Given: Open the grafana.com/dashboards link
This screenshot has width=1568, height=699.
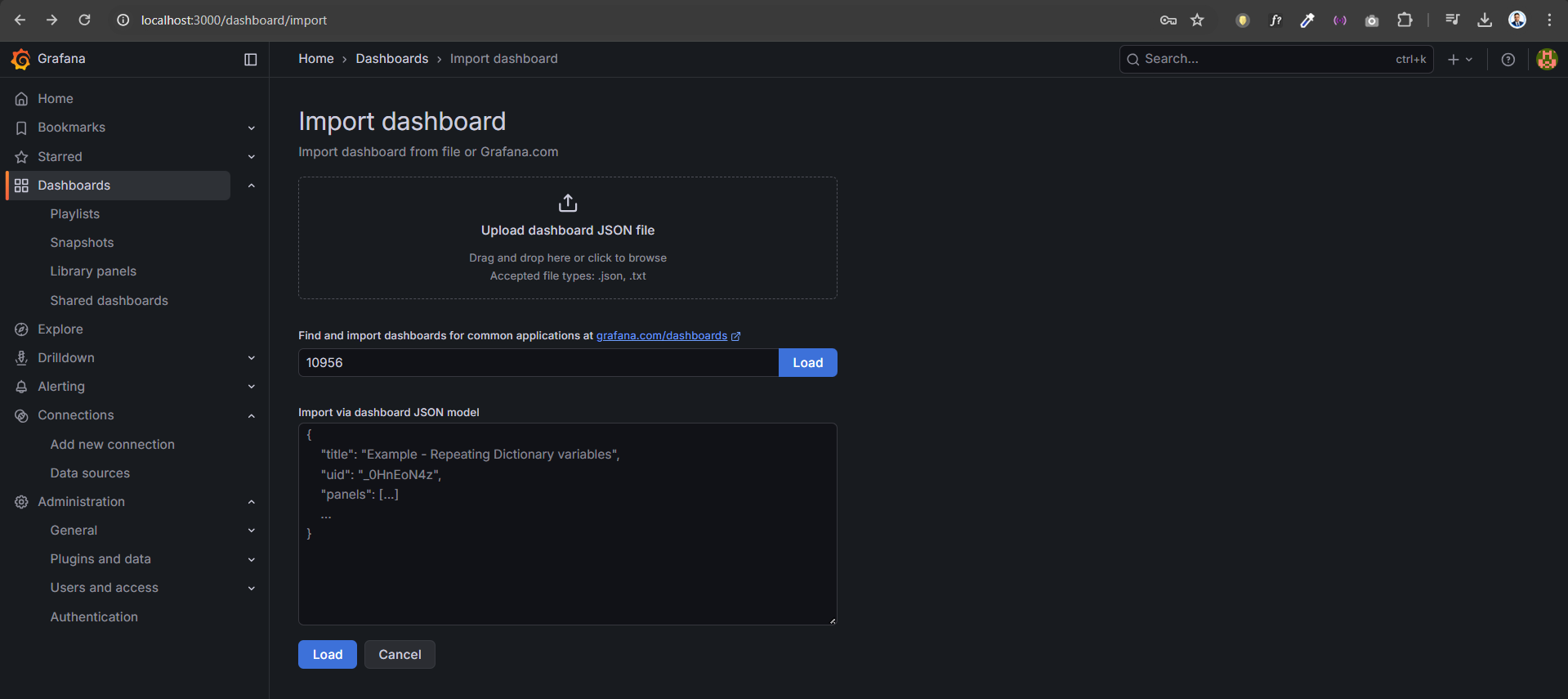Looking at the screenshot, I should coord(662,336).
